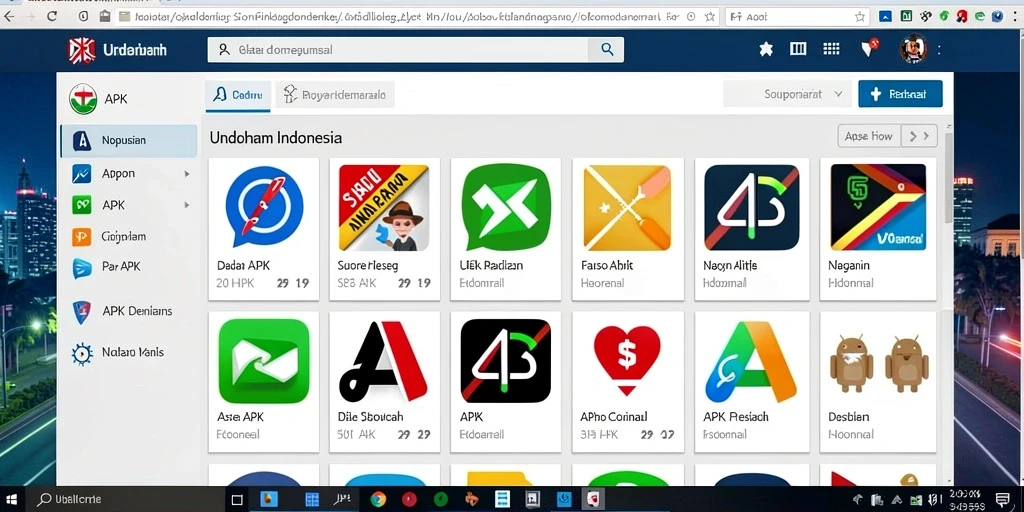Open the Suore Heseg app icon
The width and height of the screenshot is (1024, 512).
coord(384,208)
